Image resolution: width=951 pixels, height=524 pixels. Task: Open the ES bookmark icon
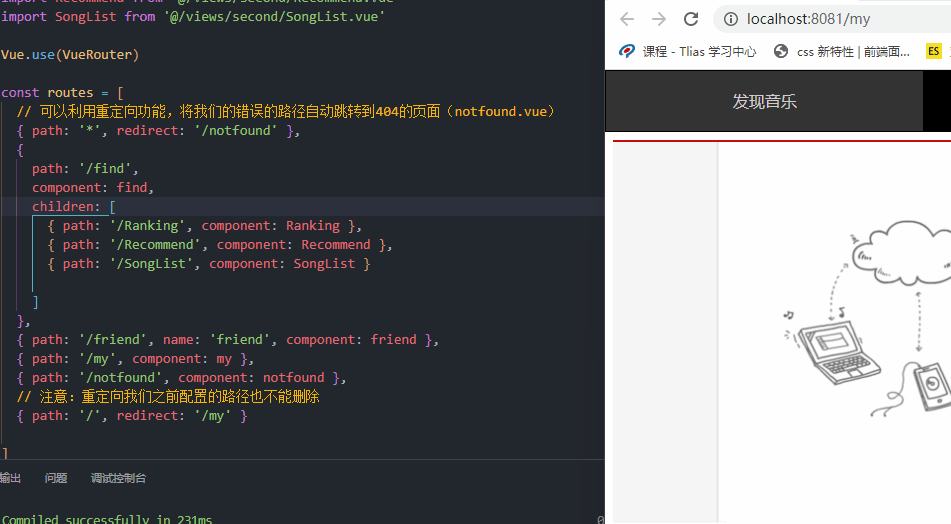[933, 52]
